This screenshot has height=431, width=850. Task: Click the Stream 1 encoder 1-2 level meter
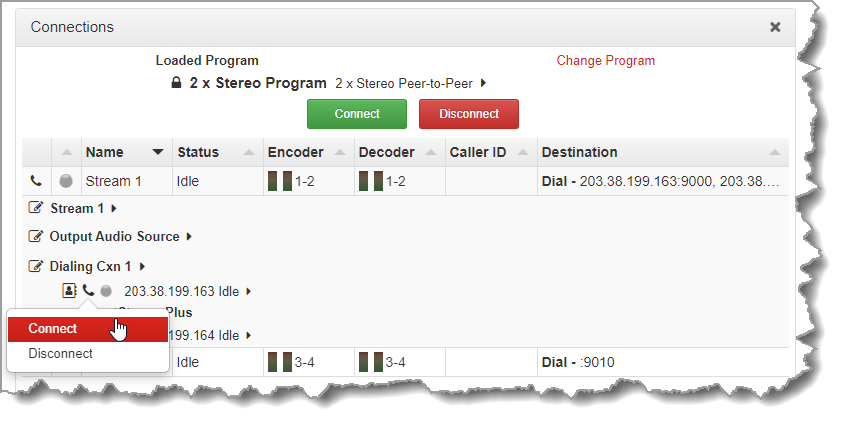click(279, 181)
